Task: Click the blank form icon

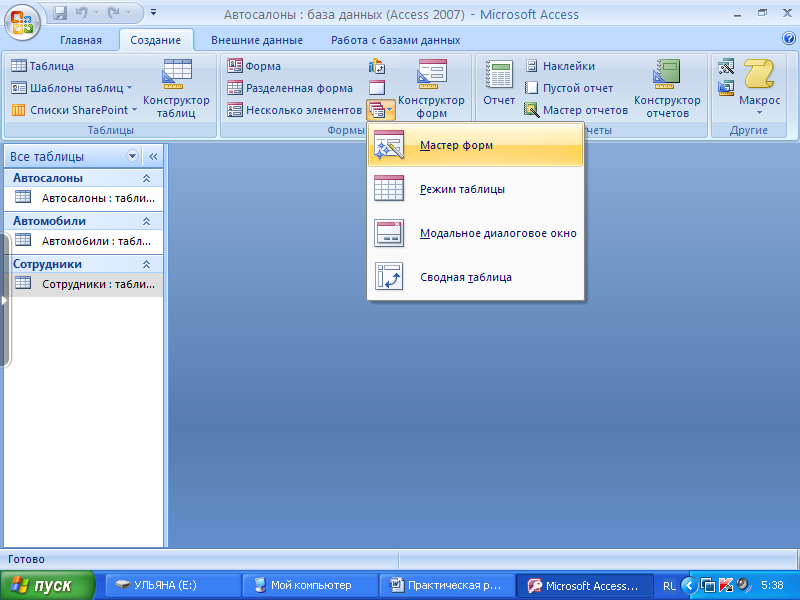Action: (x=377, y=88)
